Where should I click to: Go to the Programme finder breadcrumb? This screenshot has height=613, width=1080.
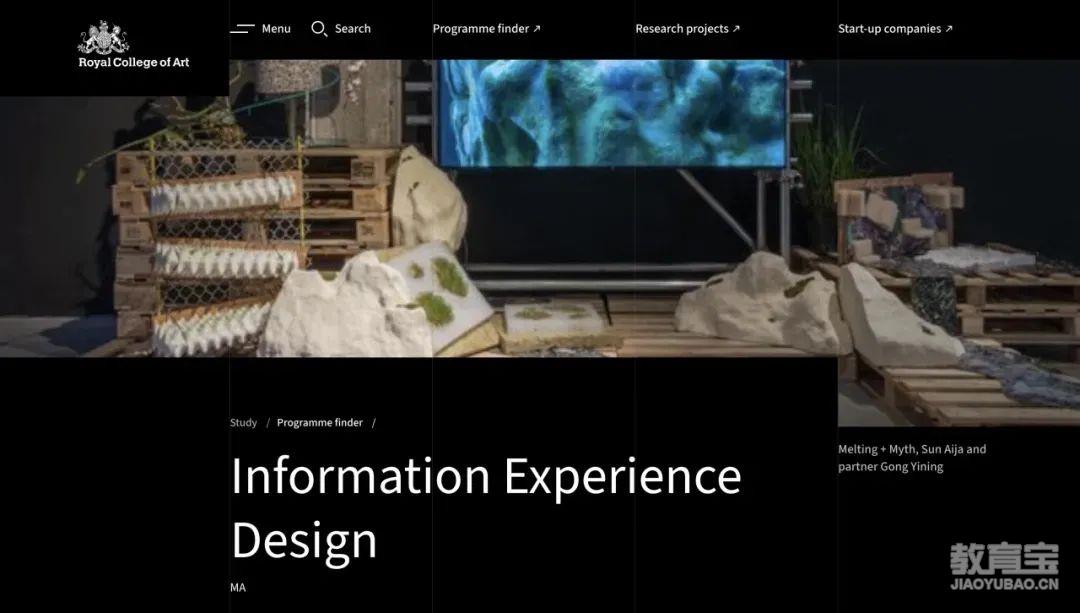[320, 423]
